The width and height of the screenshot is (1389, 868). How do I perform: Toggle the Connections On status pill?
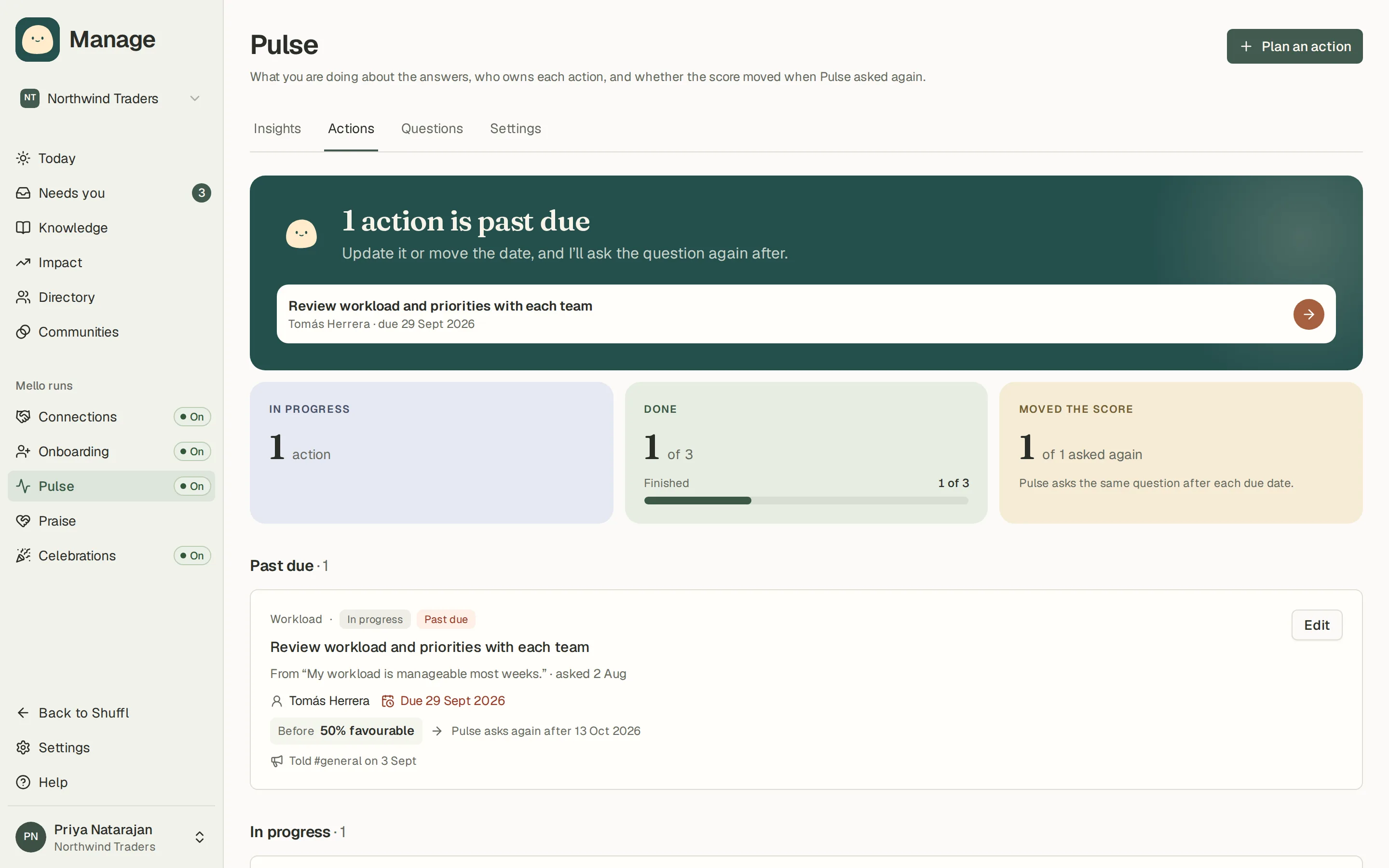click(x=192, y=417)
